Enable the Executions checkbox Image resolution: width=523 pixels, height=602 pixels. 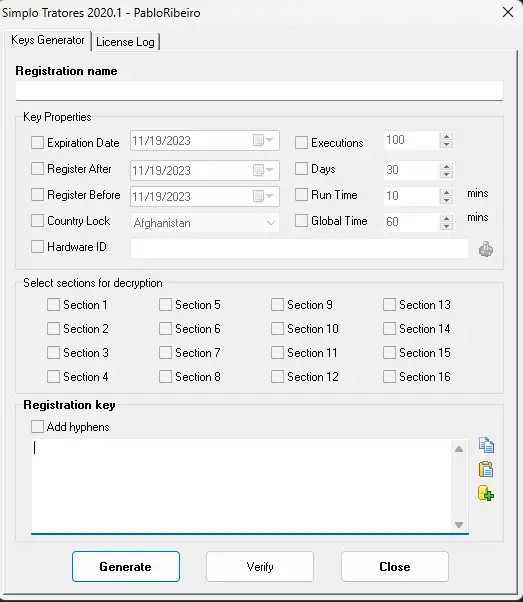point(301,142)
